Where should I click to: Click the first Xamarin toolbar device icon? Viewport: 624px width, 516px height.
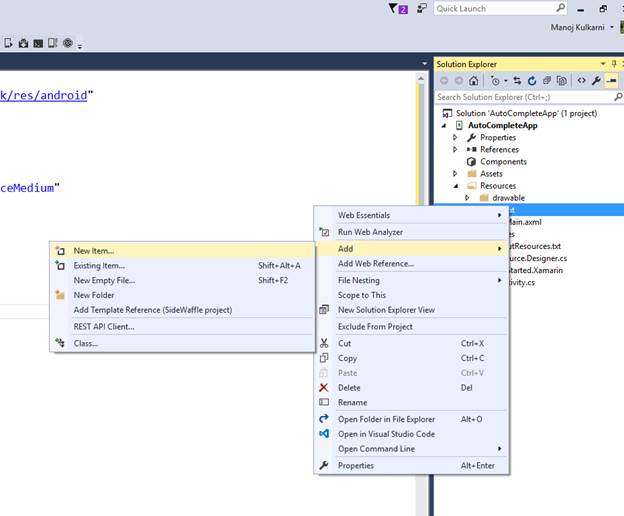8,43
